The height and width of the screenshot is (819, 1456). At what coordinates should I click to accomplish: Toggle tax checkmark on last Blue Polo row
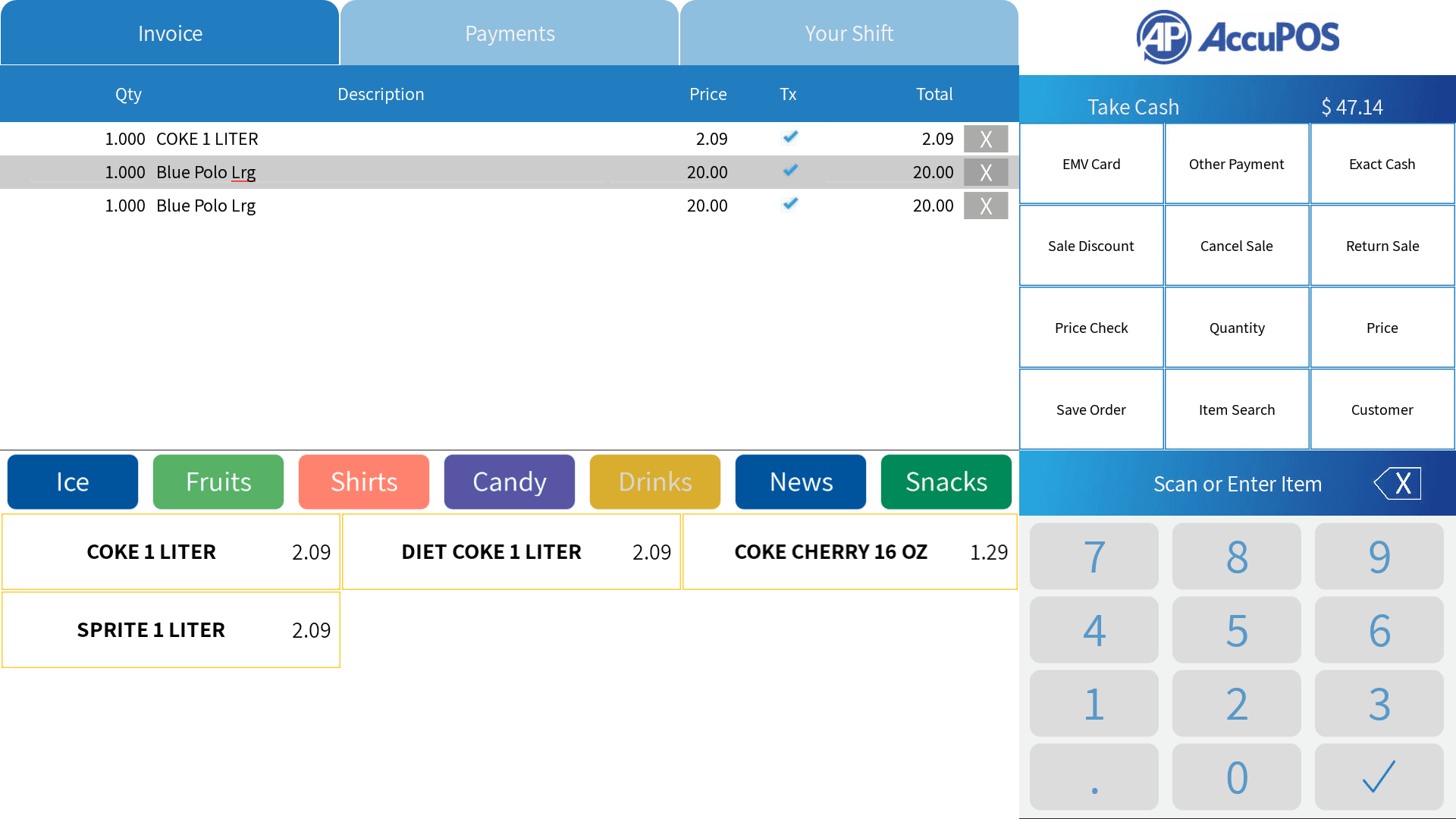coord(790,204)
